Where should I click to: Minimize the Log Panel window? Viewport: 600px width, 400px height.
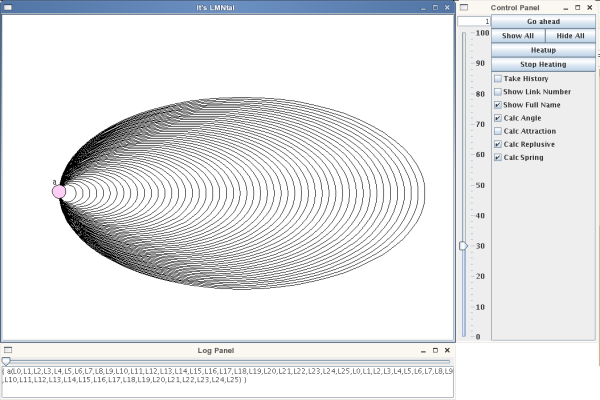coord(421,350)
